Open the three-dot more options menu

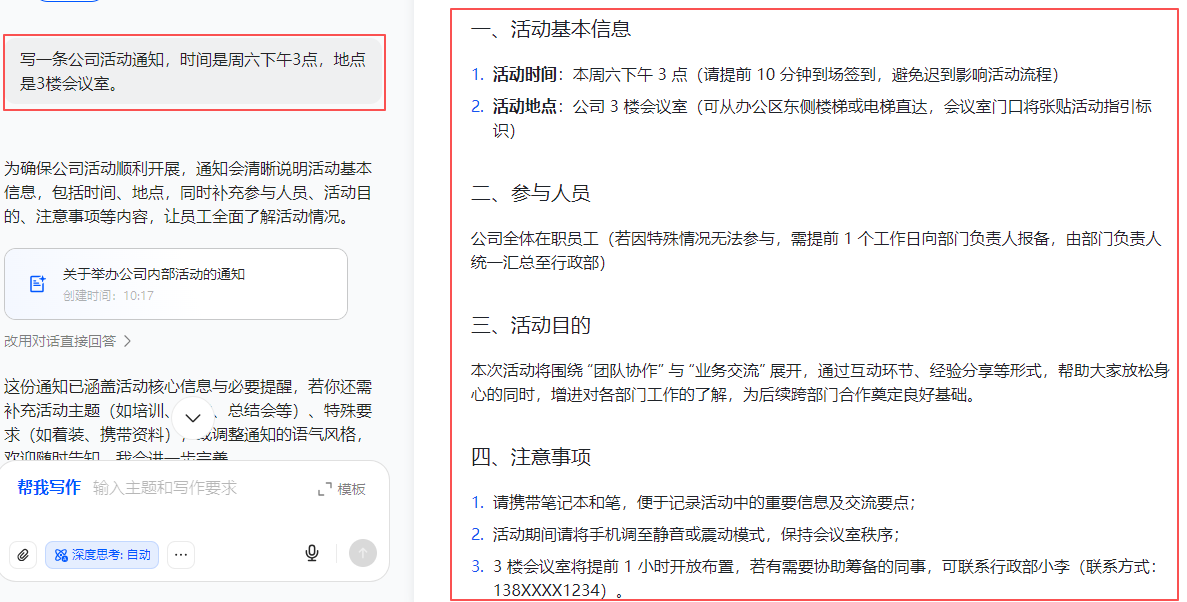pyautogui.click(x=181, y=554)
